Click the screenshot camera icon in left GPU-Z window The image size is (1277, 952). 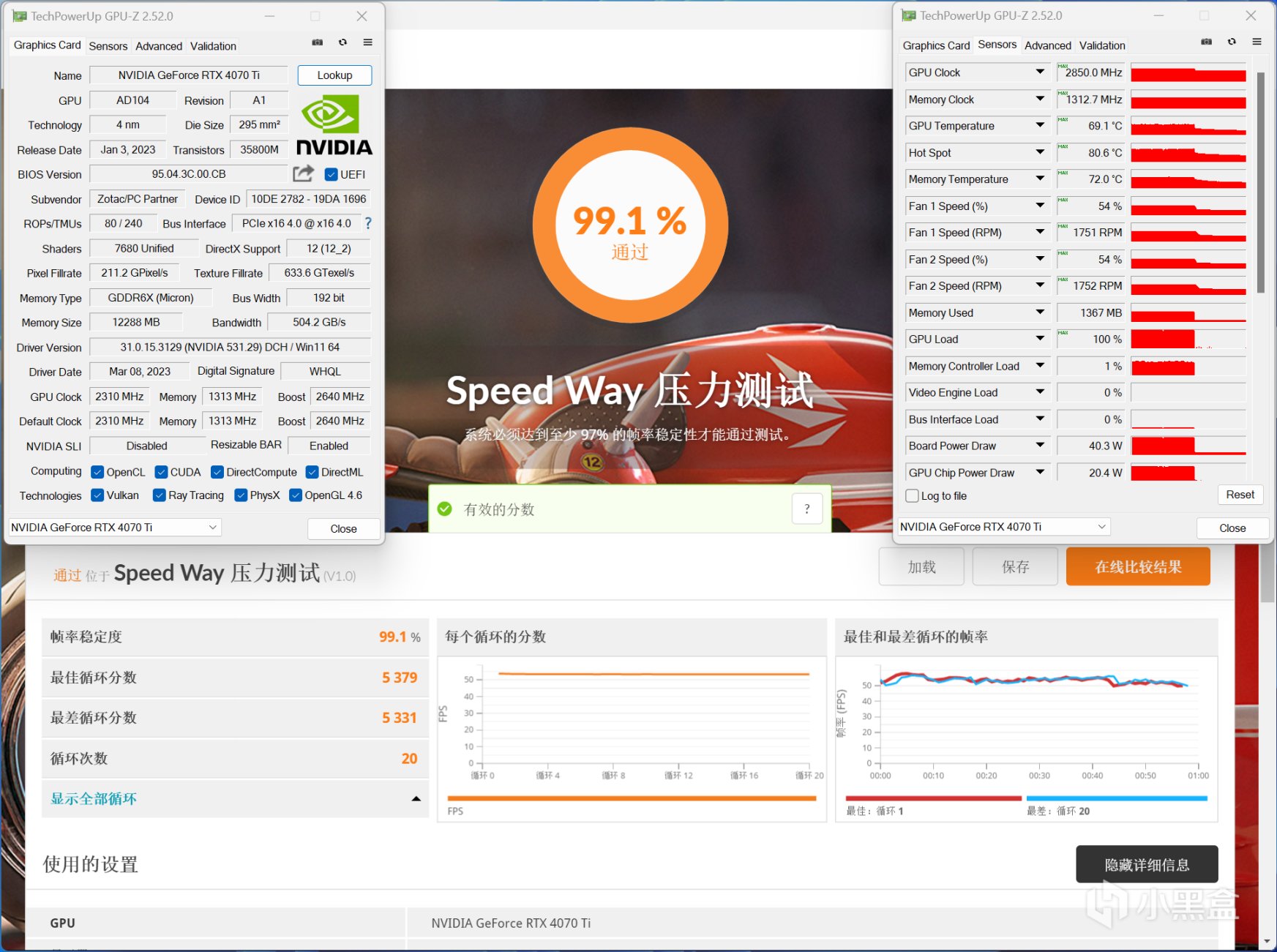click(x=318, y=42)
